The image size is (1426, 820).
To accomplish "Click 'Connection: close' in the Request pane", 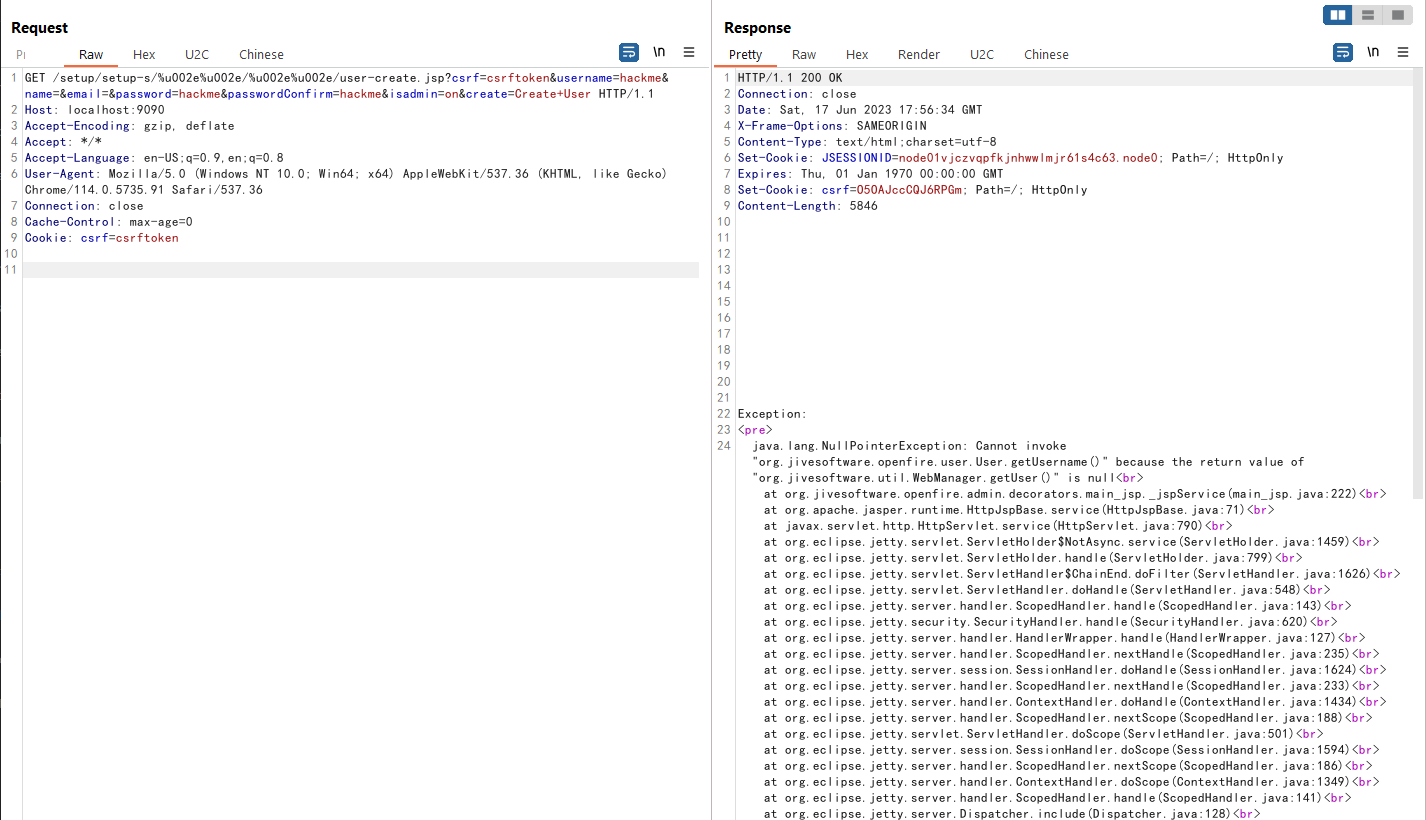I will pyautogui.click(x=84, y=206).
